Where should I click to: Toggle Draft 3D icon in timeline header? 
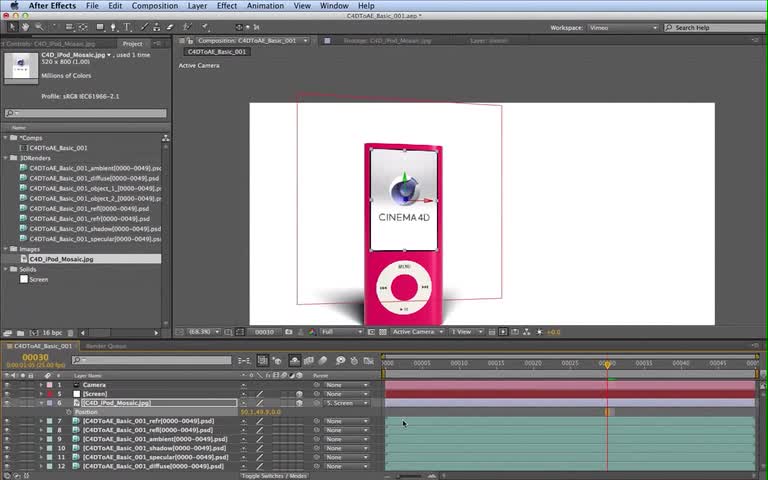(x=277, y=361)
